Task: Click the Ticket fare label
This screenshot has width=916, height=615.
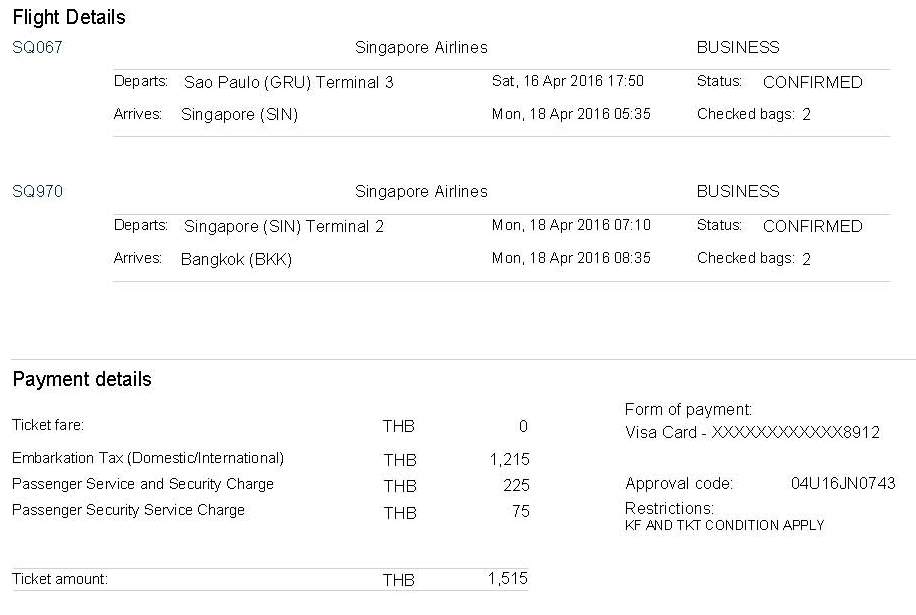Action: 48,425
